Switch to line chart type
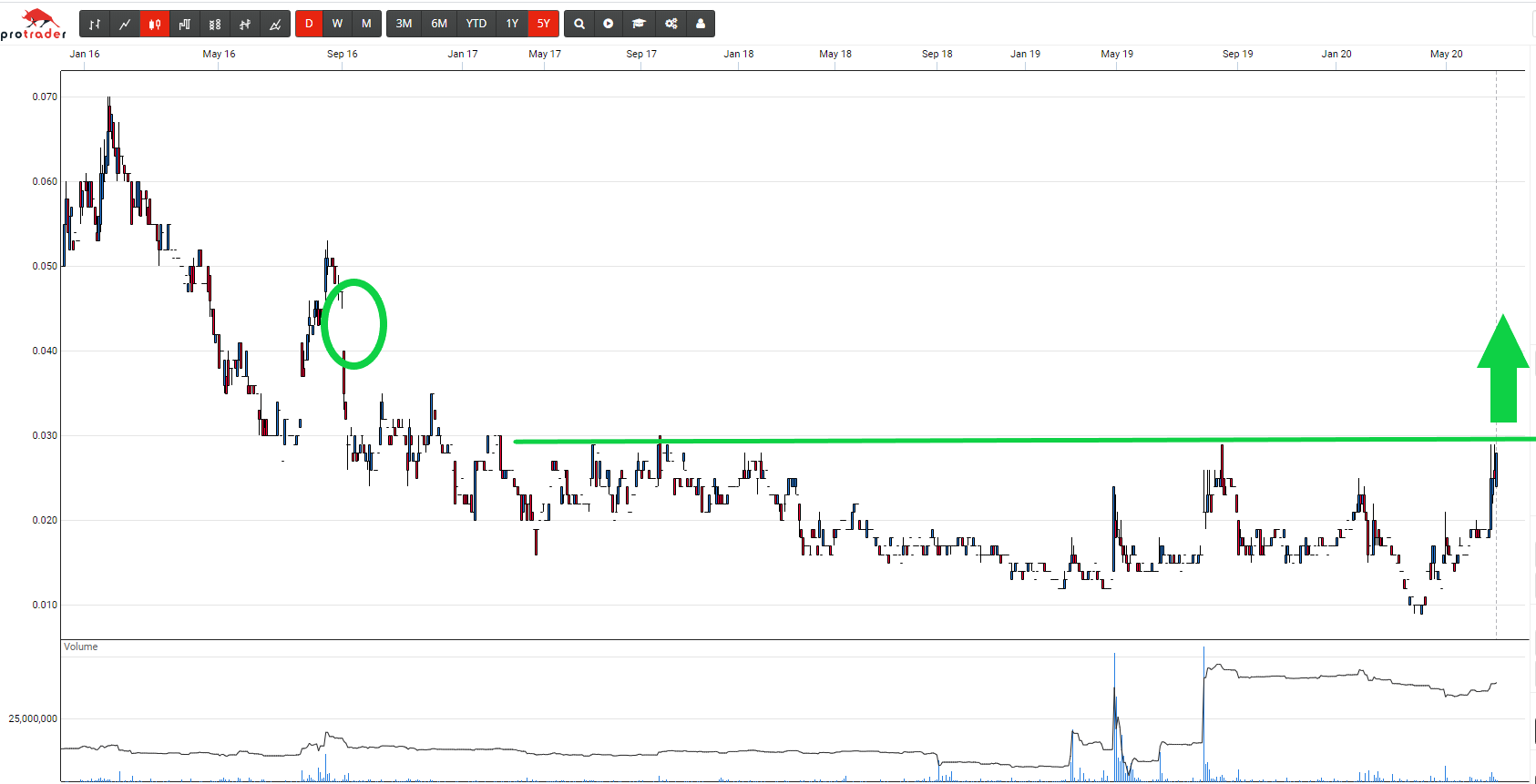 125,24
